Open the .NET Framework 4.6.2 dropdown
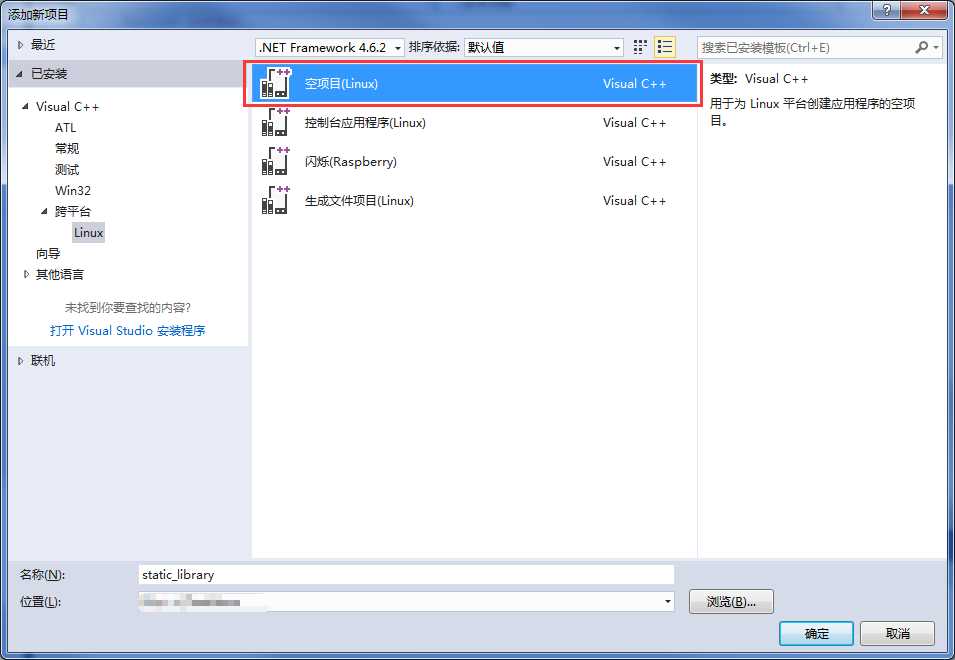The image size is (955, 660). [330, 47]
